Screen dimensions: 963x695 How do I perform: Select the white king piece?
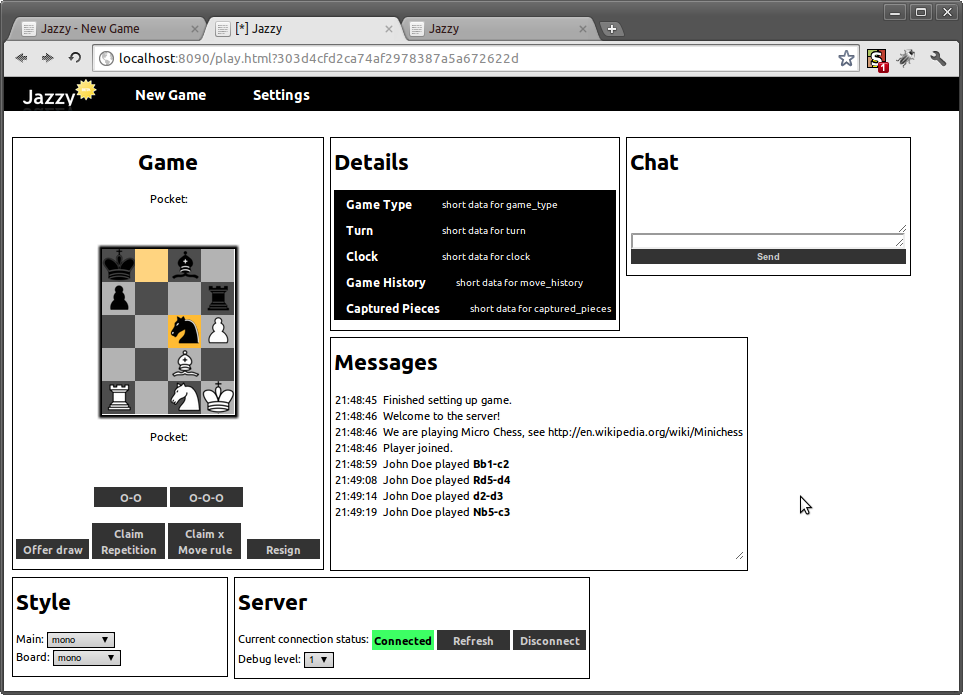[218, 397]
